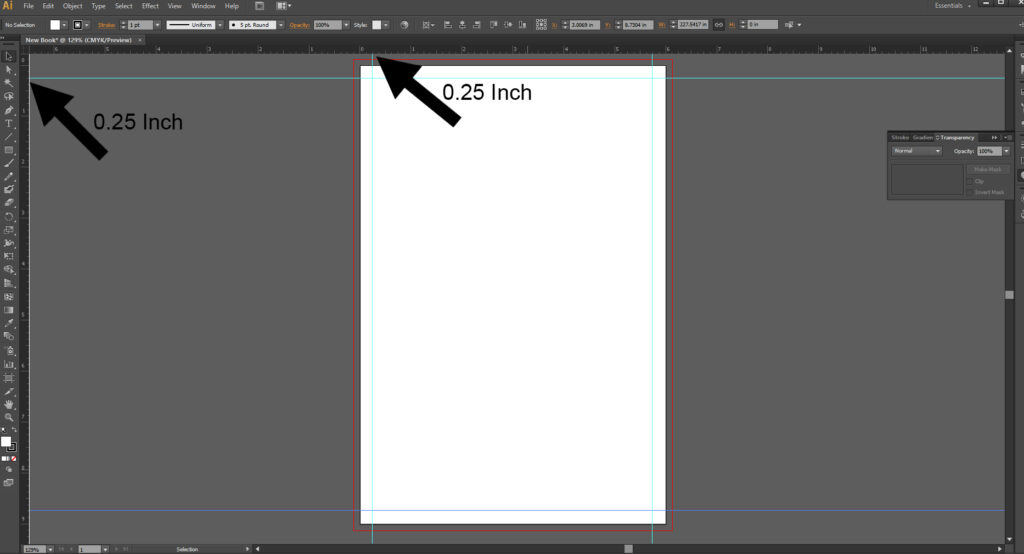Toggle constrain width and height proportions
The image size is (1024, 554).
(x=718, y=25)
